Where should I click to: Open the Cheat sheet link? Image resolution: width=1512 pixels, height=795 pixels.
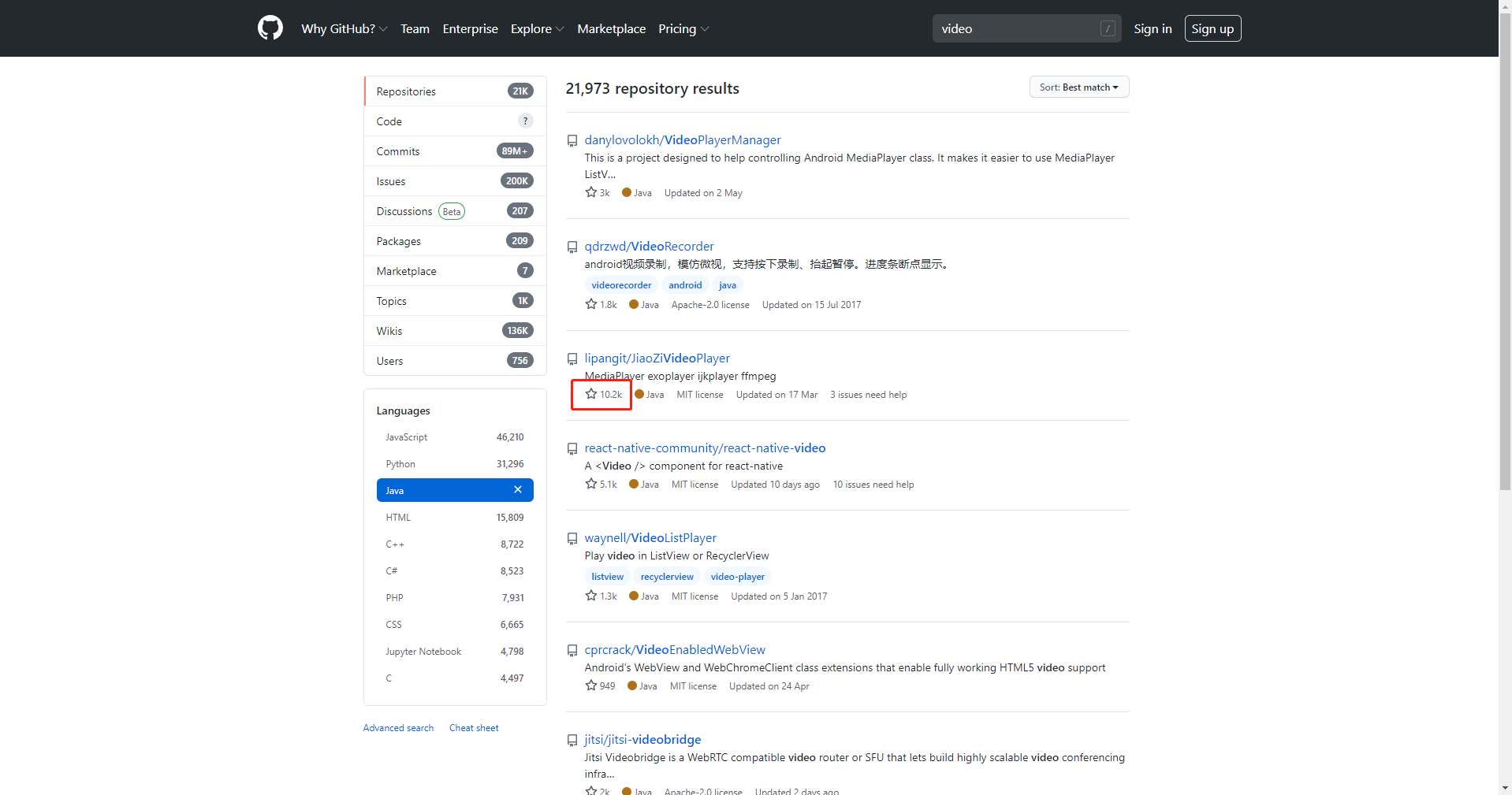(x=474, y=728)
